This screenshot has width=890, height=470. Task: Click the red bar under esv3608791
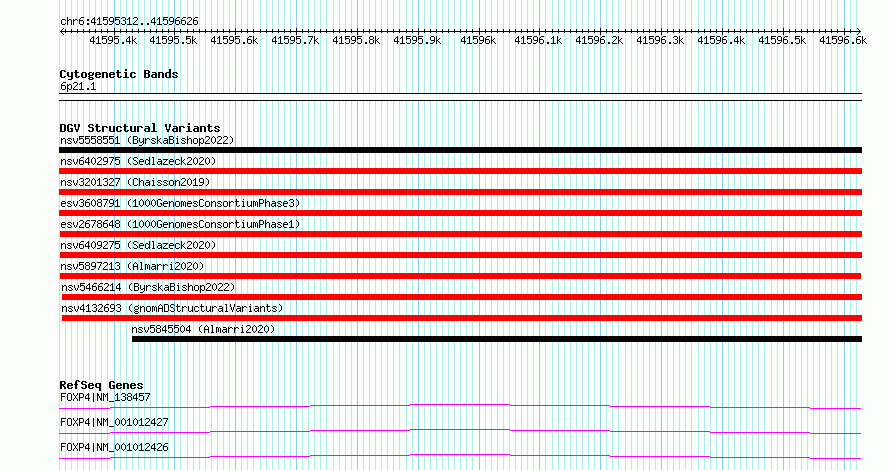click(x=460, y=213)
